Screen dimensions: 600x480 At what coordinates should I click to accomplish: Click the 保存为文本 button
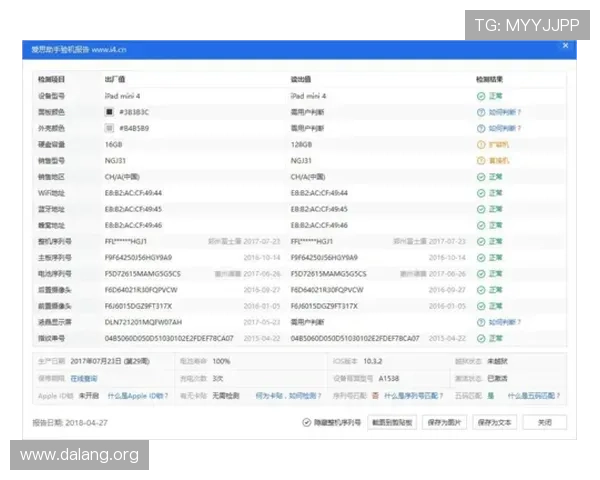coord(494,423)
